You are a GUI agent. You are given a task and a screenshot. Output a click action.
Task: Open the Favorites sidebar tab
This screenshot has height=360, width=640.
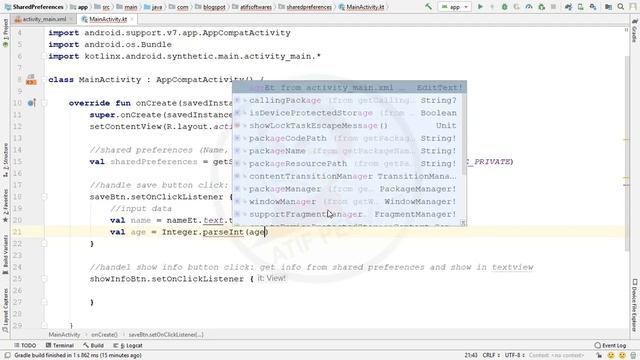(x=5, y=205)
